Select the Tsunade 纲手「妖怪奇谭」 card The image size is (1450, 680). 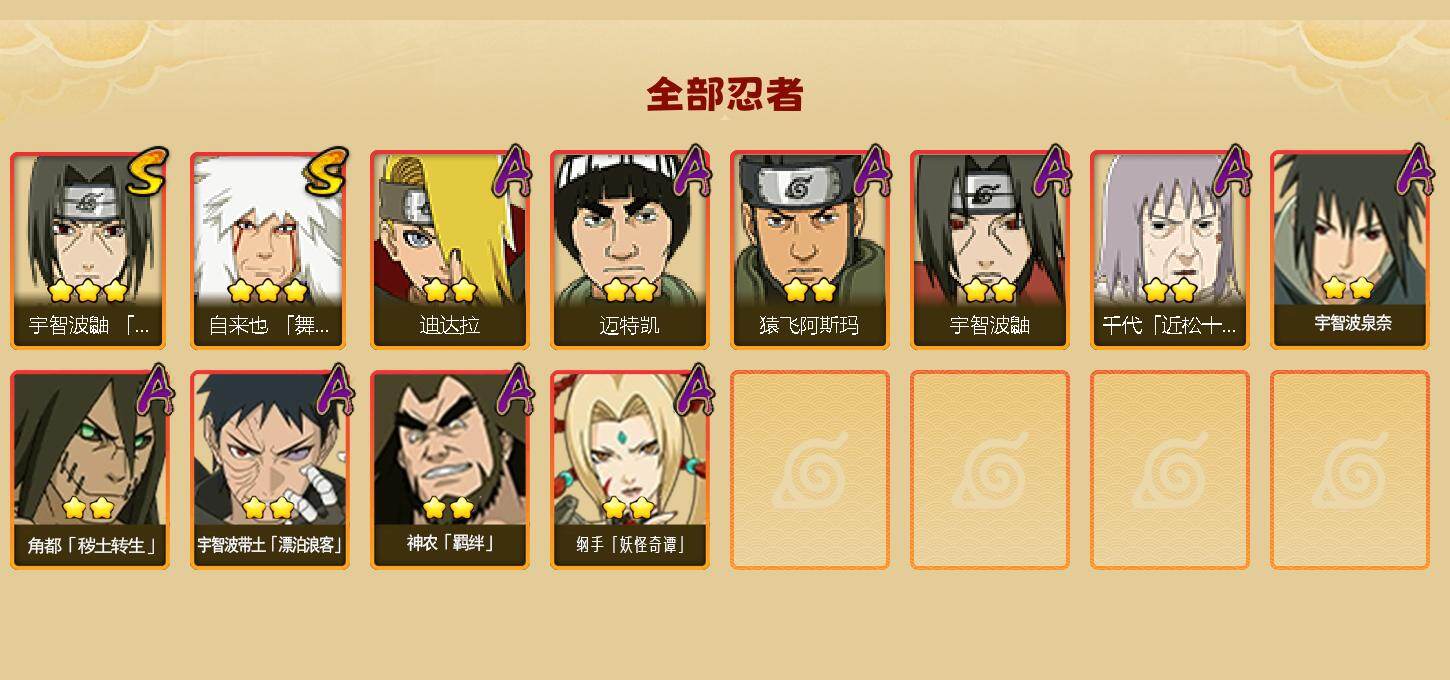(x=629, y=470)
